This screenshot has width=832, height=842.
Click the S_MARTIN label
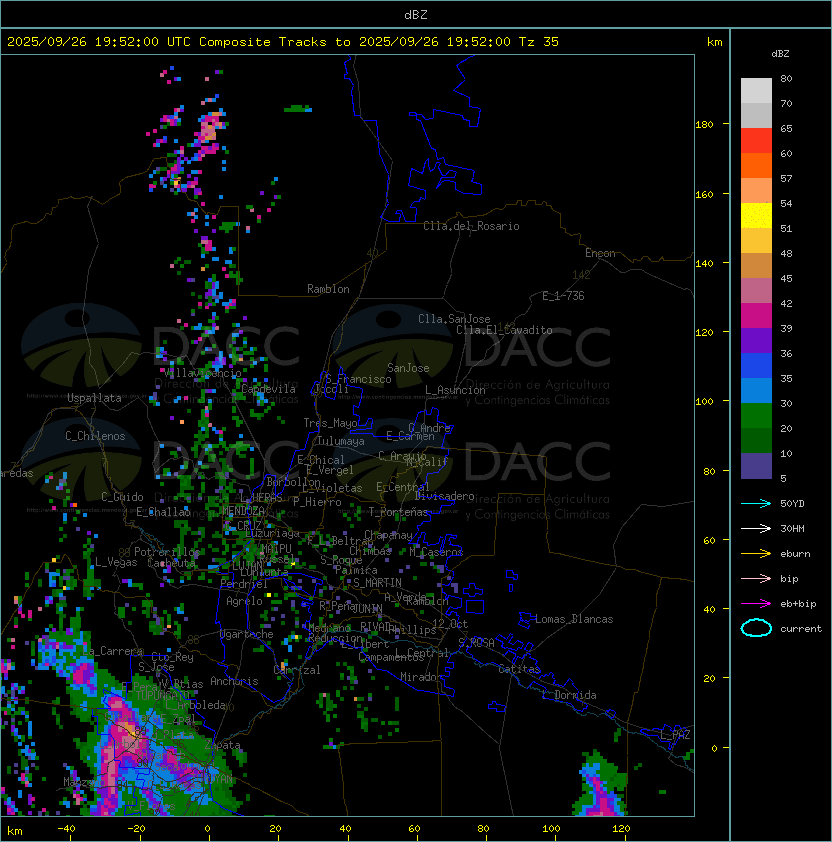click(x=377, y=583)
